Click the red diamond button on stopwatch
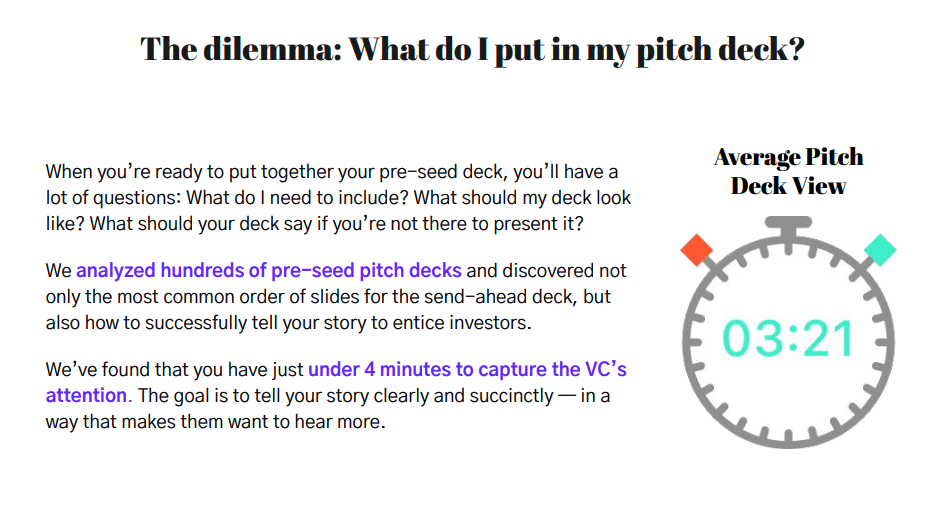The width and height of the screenshot is (948, 527). pos(696,250)
